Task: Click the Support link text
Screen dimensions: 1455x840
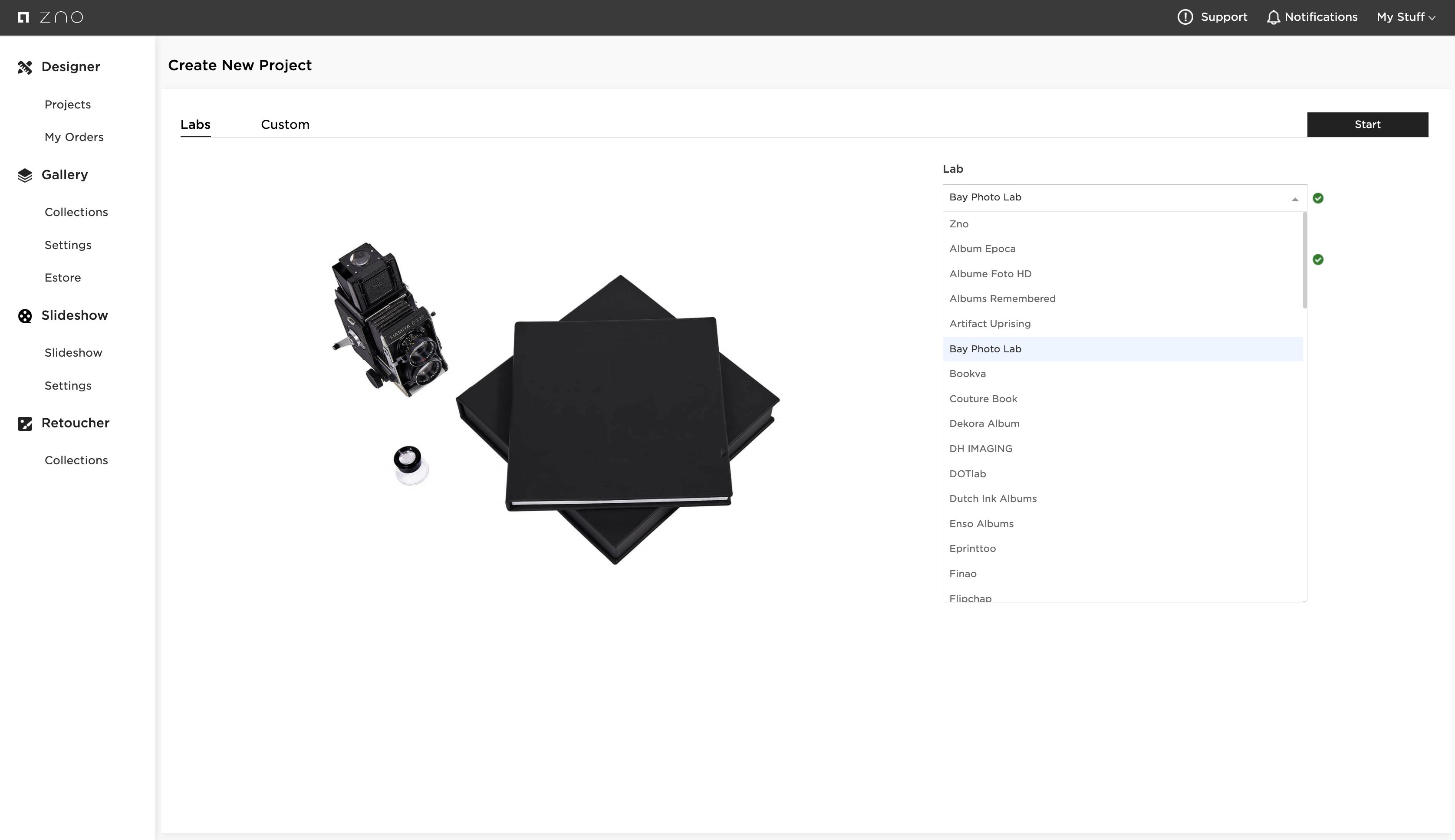Action: coord(1224,17)
